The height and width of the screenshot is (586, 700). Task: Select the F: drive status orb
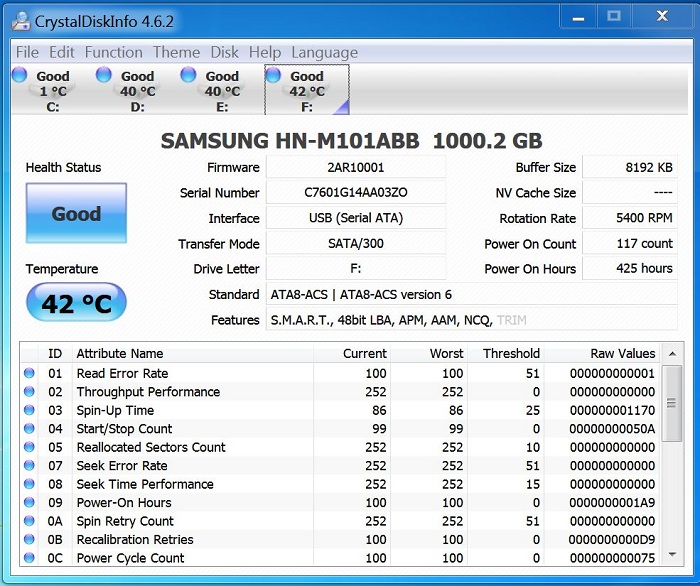pyautogui.click(x=273, y=75)
